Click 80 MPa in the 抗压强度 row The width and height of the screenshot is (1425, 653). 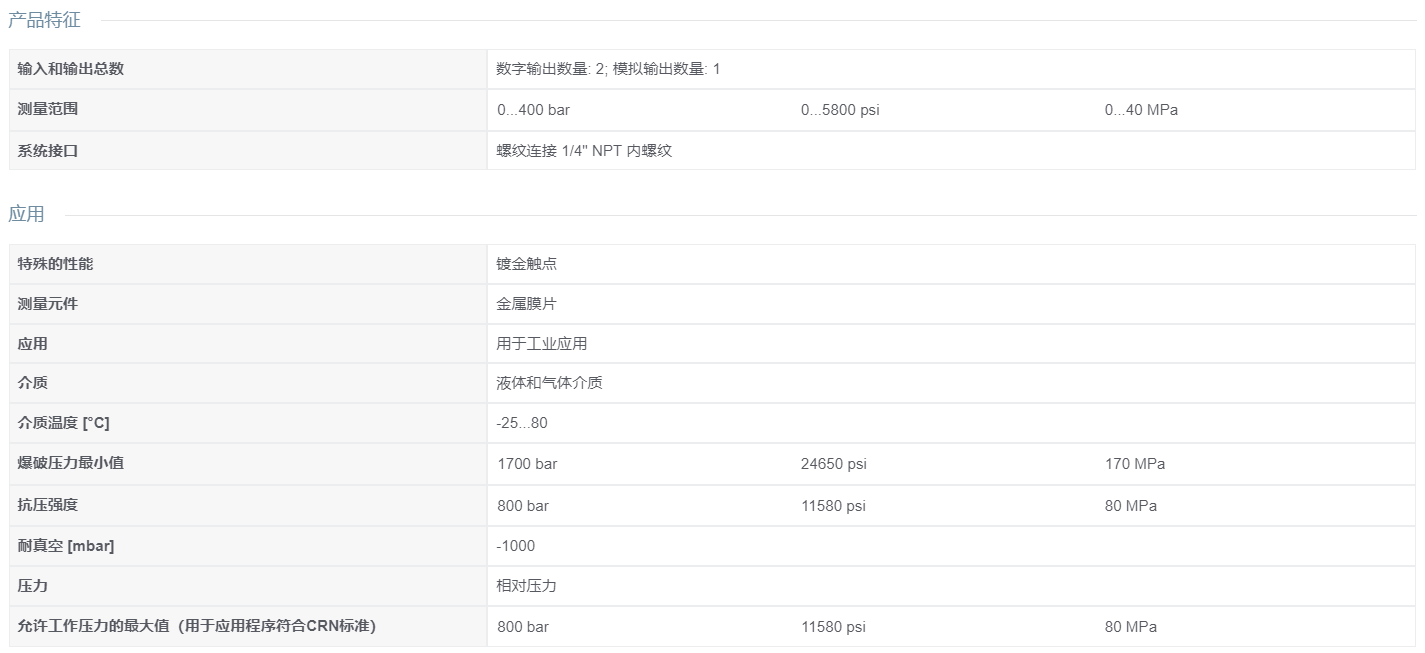pos(1131,506)
